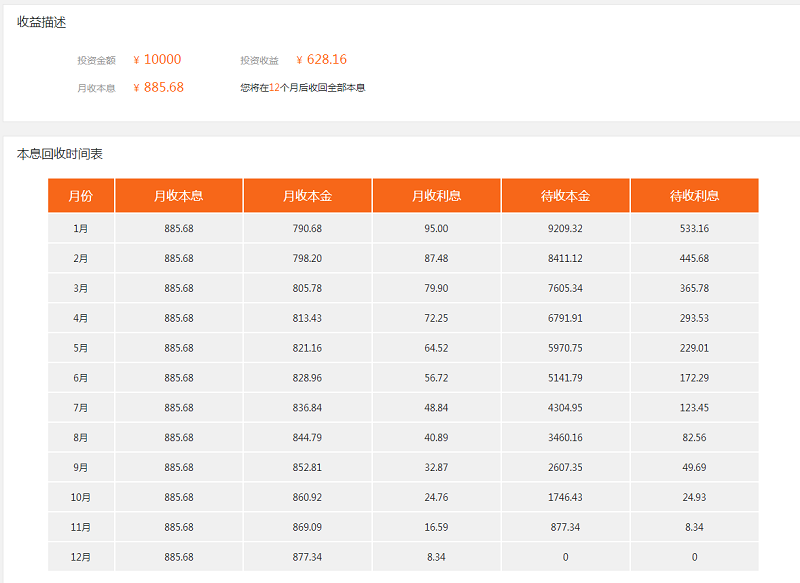This screenshot has height=583, width=800.
Task: Click the investment income ¥ 628.16
Action: [321, 60]
